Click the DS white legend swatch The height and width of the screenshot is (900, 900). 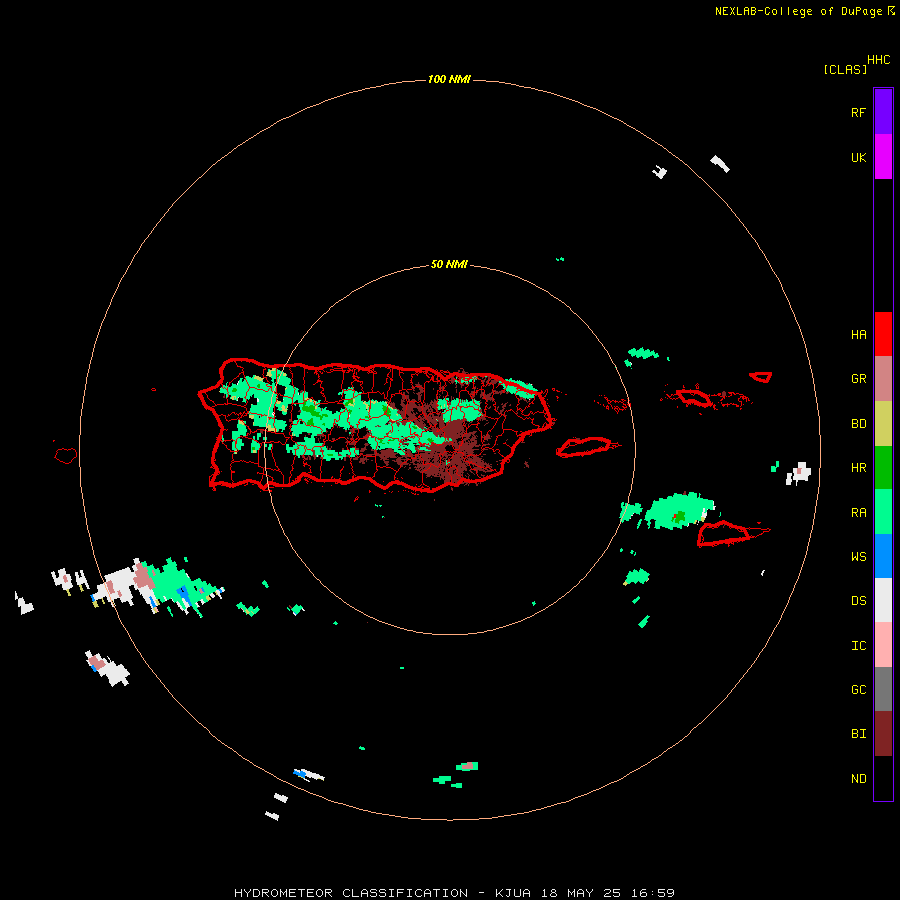(883, 600)
